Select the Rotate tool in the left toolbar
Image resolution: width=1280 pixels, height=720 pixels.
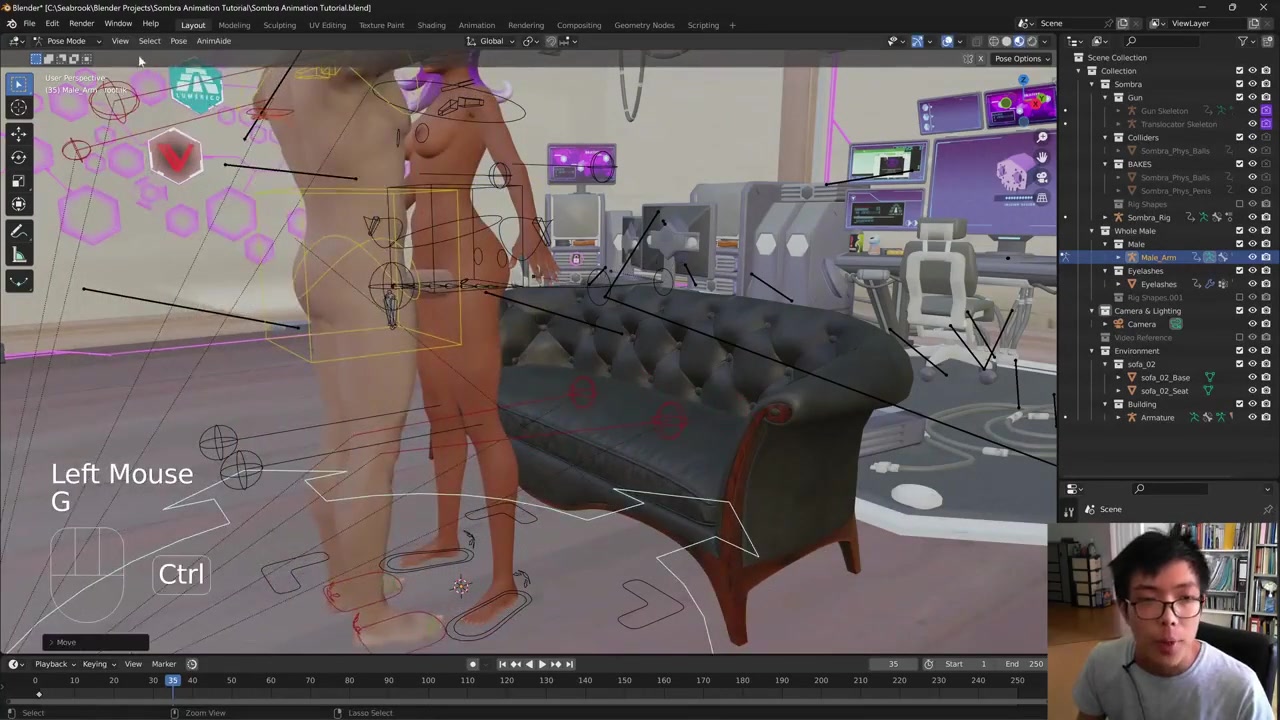[x=18, y=157]
